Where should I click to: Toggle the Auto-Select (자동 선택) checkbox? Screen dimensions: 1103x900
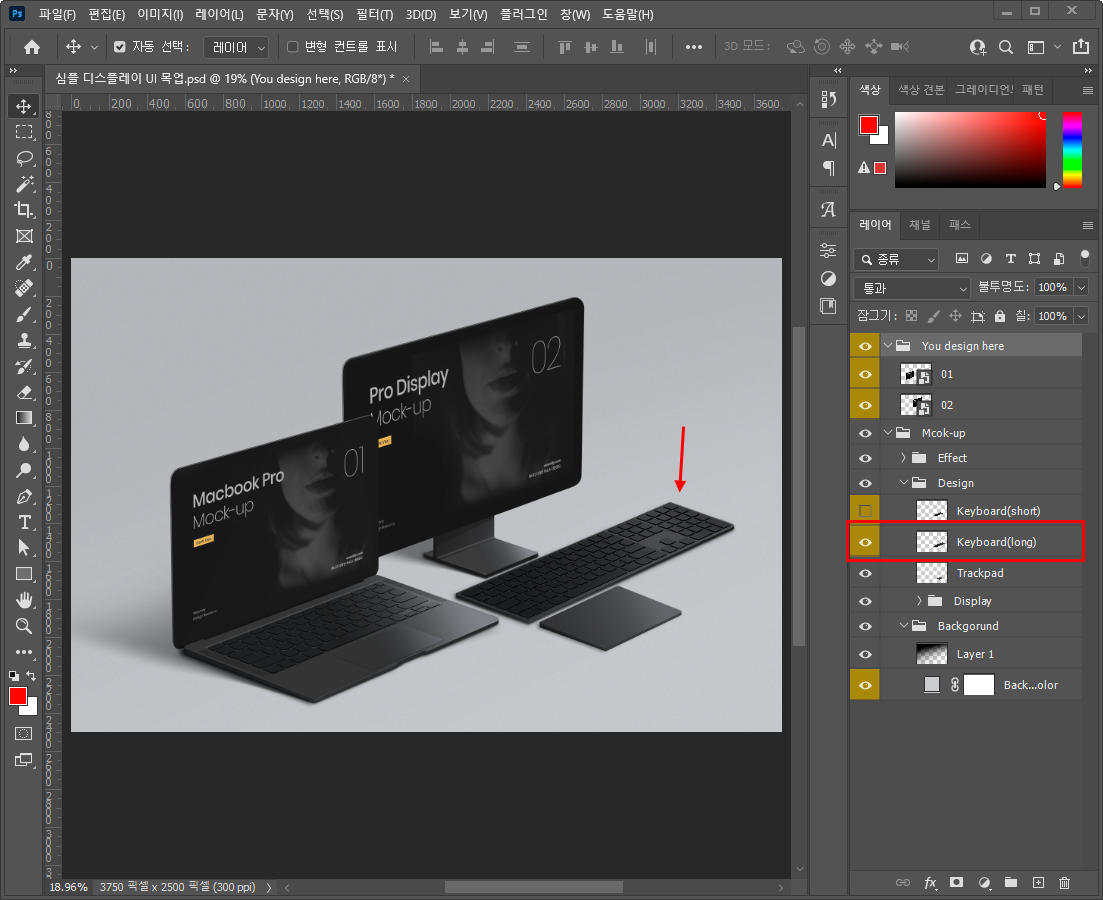120,46
